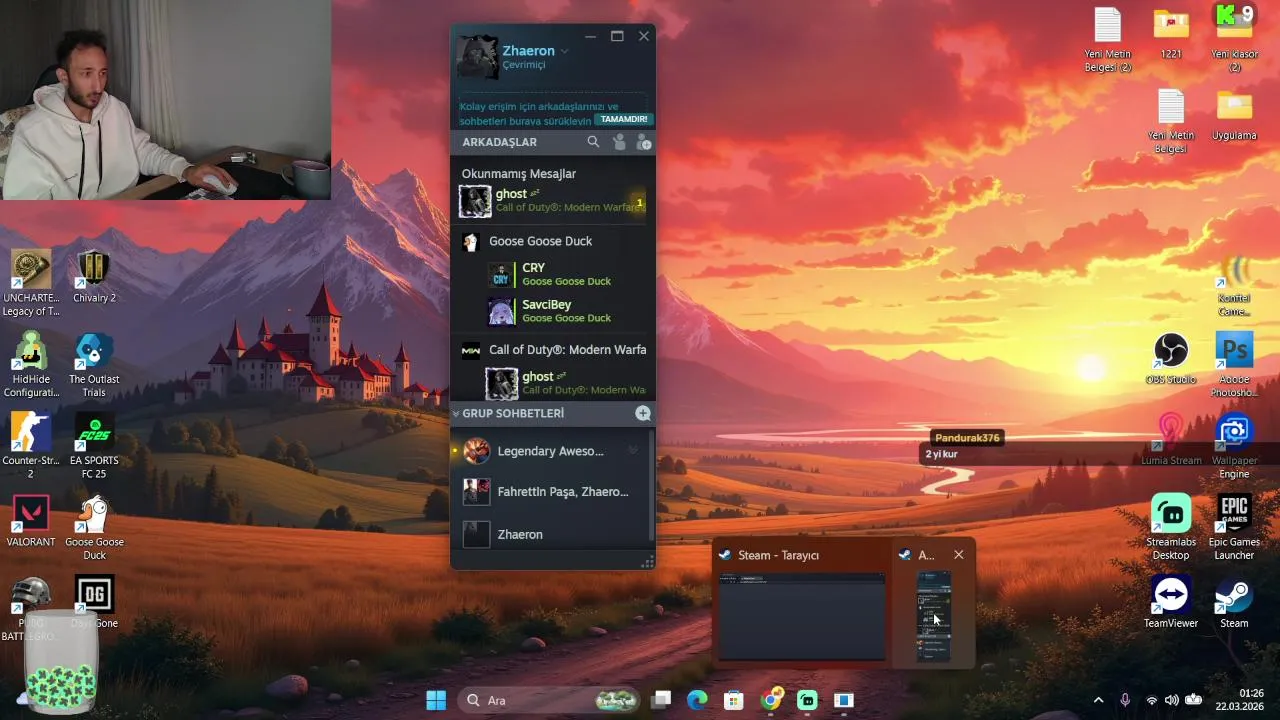Select The Outlast Trials icon

click(94, 365)
